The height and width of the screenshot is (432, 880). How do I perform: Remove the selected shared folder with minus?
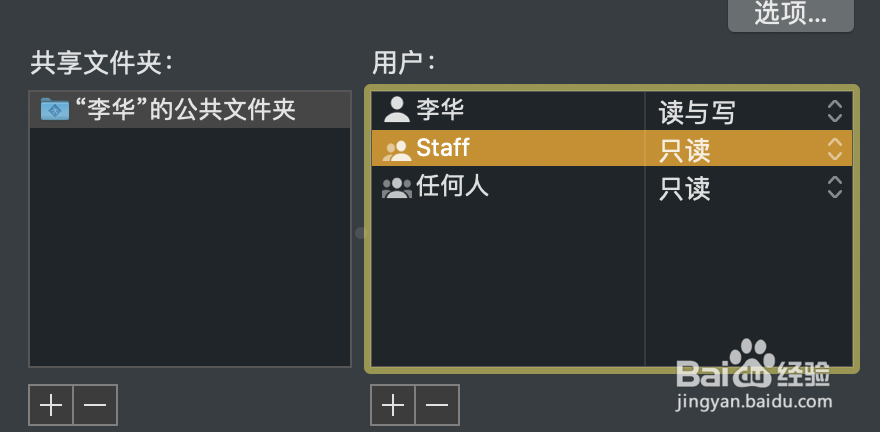pos(95,405)
